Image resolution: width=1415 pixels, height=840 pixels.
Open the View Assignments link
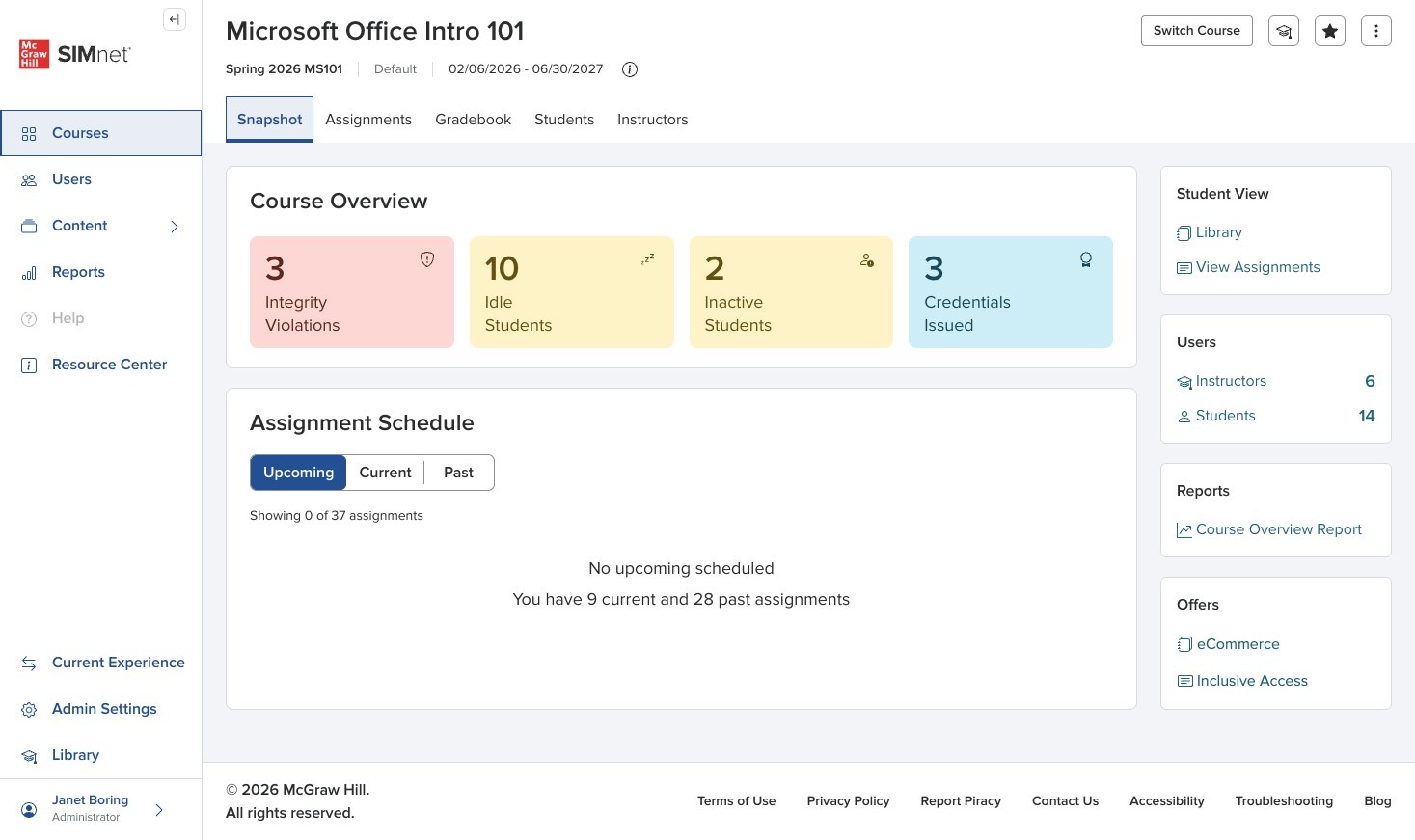pyautogui.click(x=1258, y=267)
